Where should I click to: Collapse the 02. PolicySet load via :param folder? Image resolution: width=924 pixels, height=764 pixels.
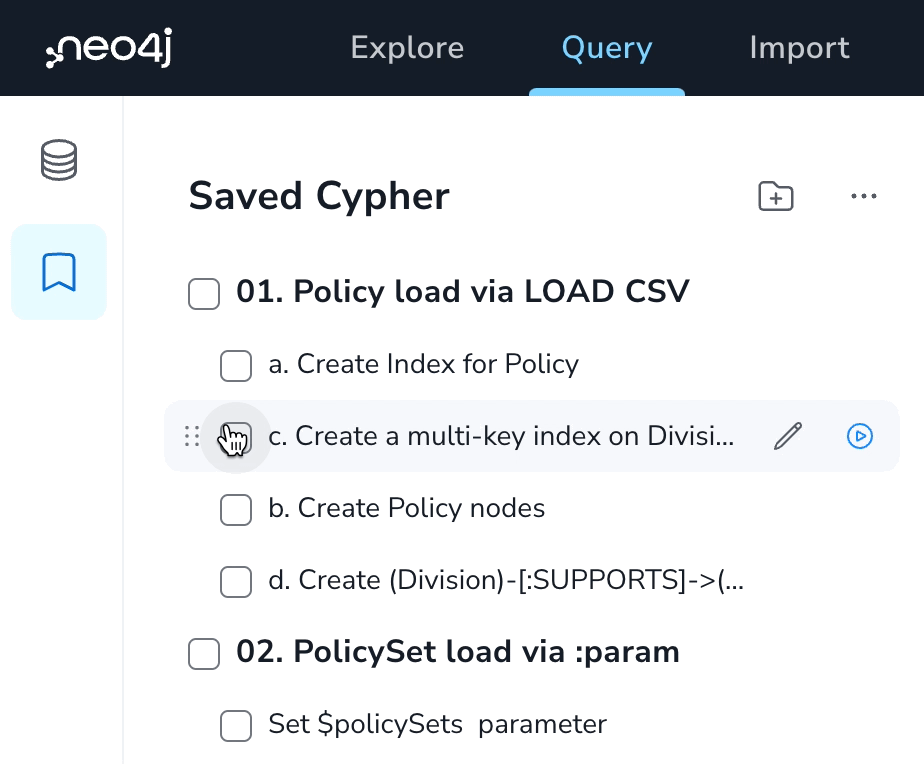click(458, 652)
